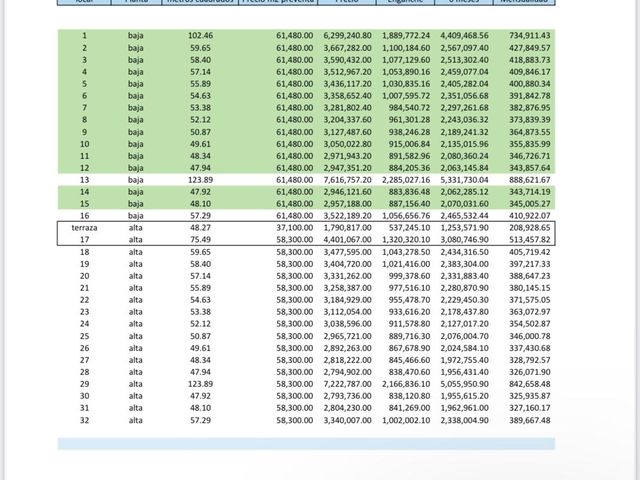
Task: Select the light blue bar below the table
Action: click(306, 444)
